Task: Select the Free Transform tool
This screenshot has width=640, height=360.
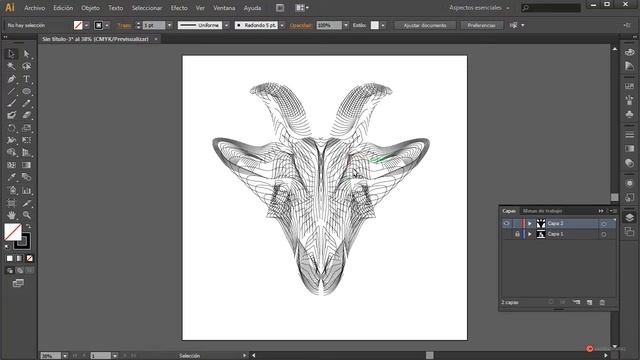Action: coord(27,140)
